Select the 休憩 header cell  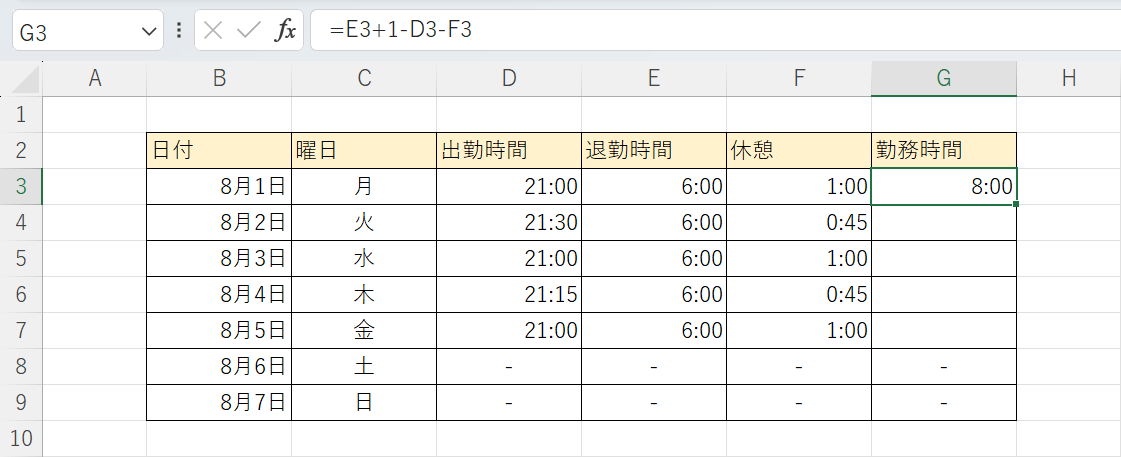point(798,150)
